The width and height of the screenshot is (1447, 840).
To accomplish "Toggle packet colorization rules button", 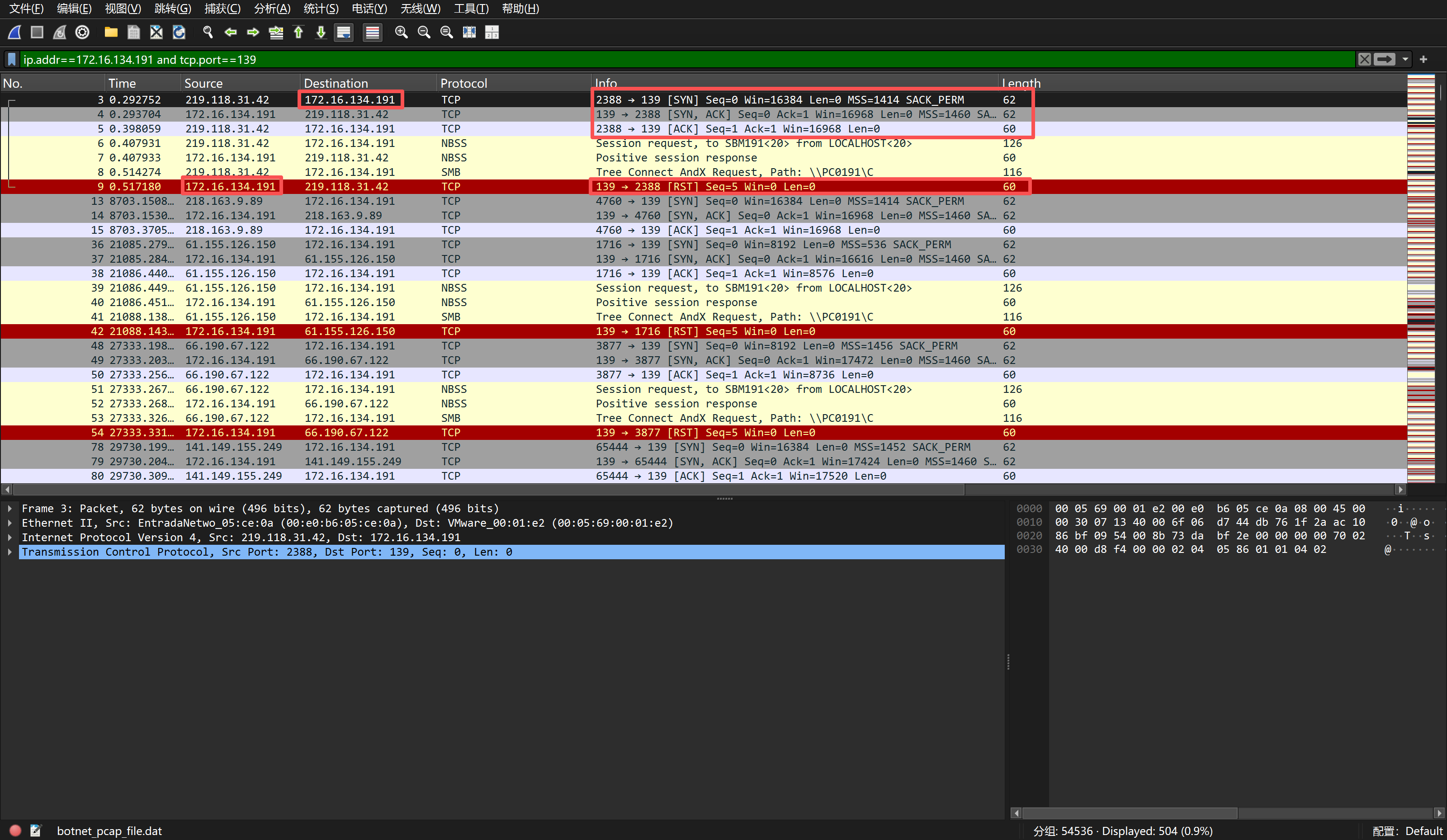I will click(x=372, y=33).
